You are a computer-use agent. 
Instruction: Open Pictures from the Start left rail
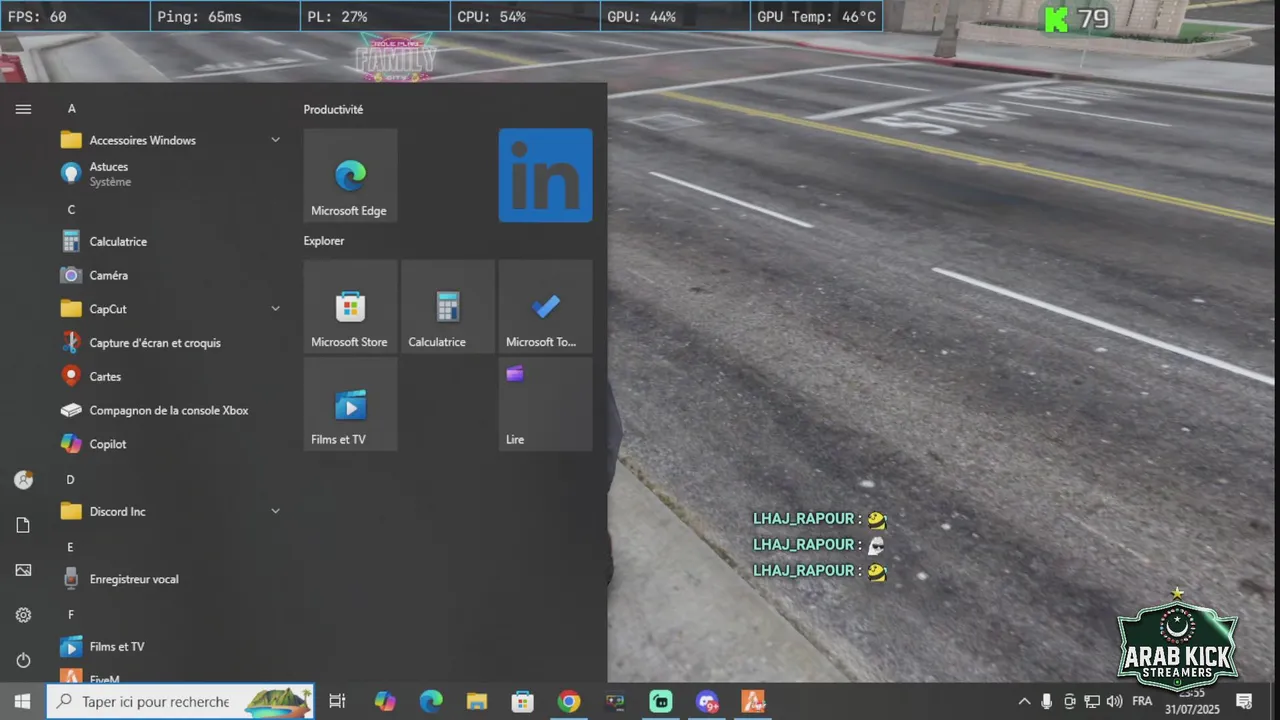click(23, 570)
